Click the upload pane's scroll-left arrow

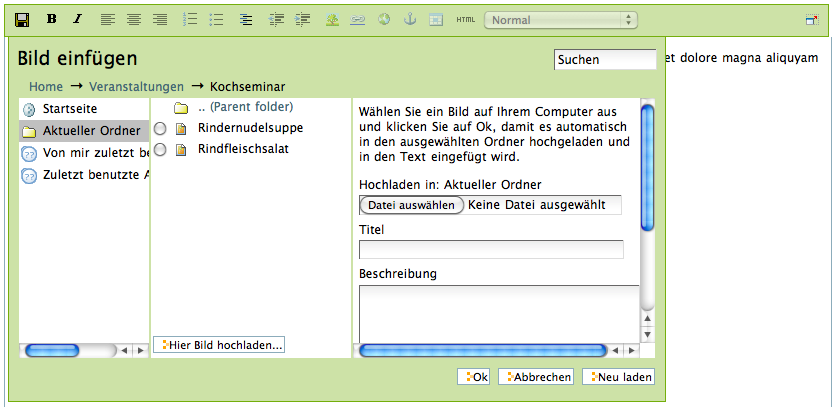(x=616, y=351)
